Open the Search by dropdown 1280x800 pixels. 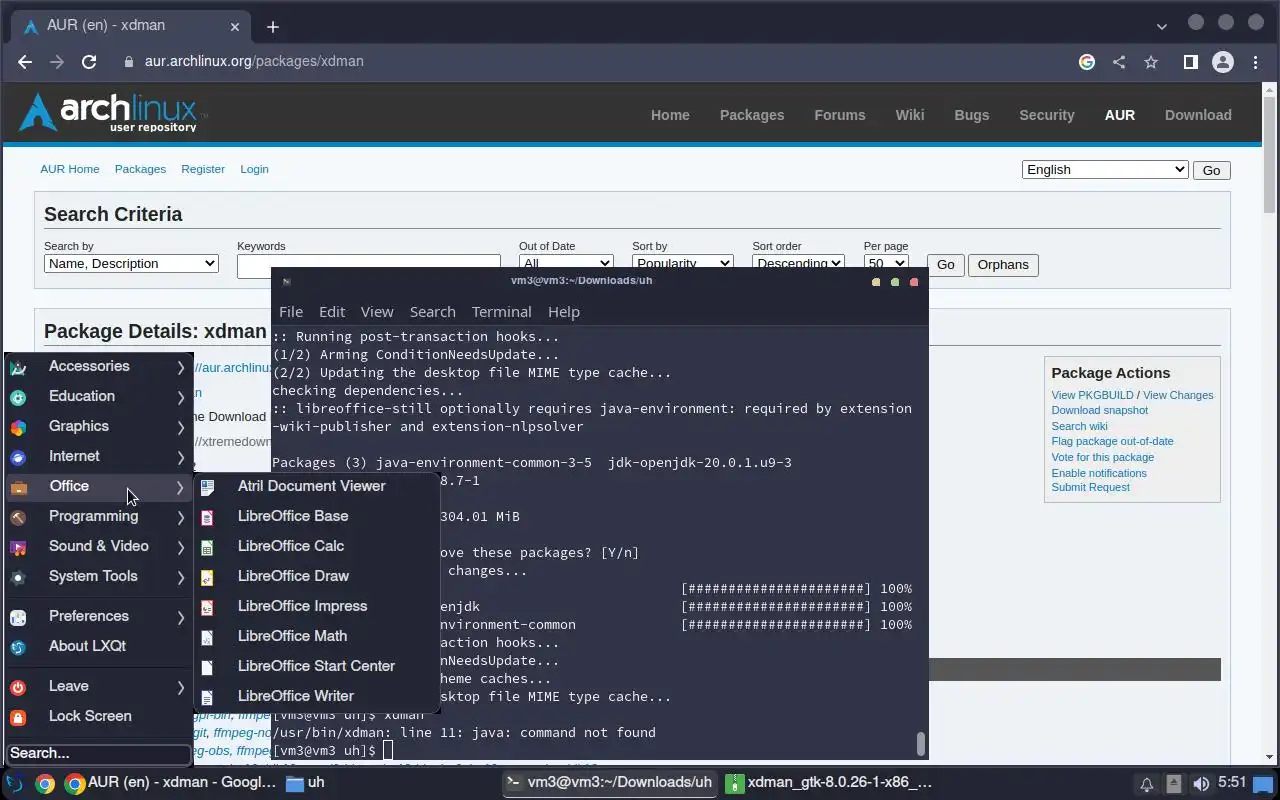click(131, 263)
